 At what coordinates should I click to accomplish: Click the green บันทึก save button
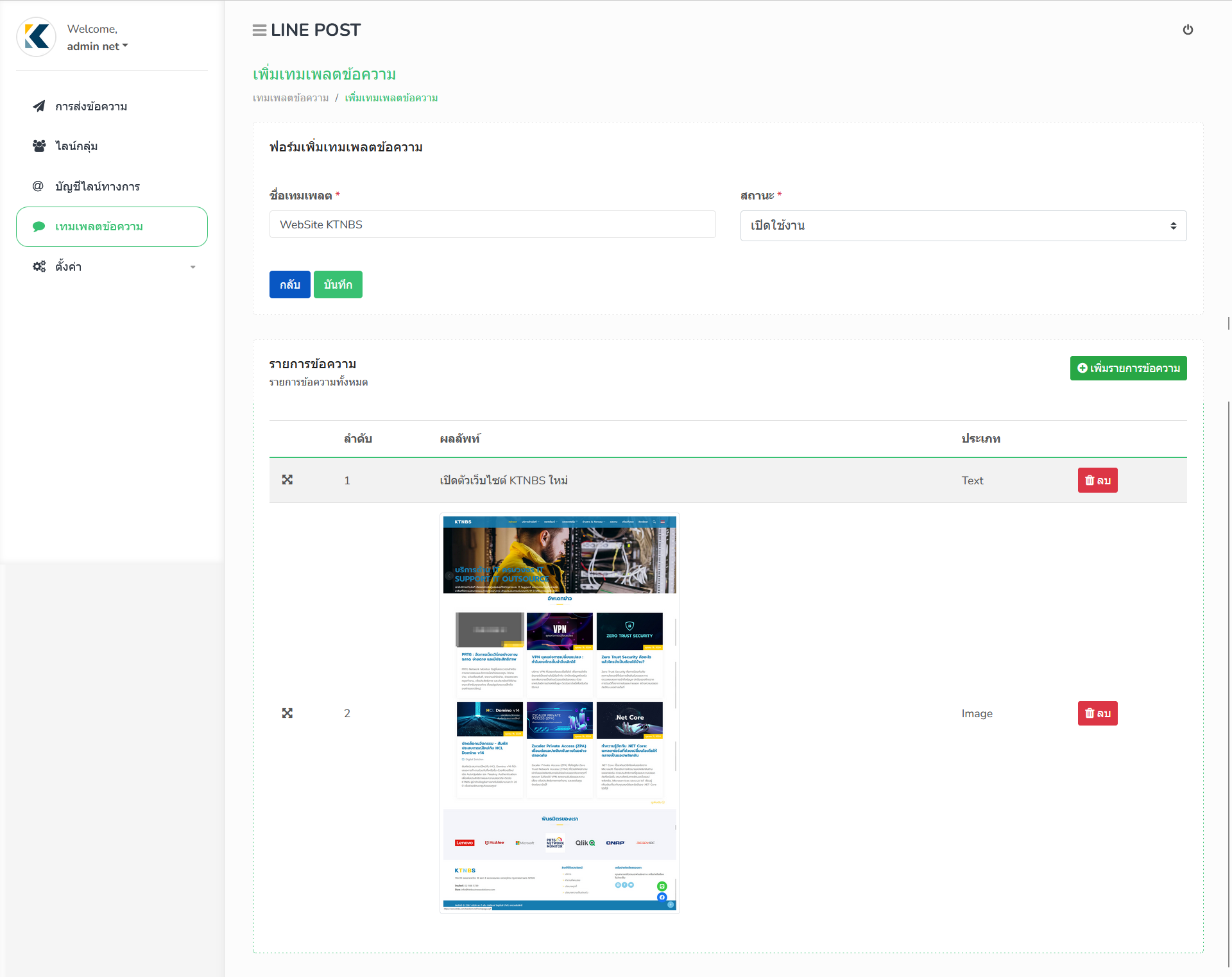tap(338, 285)
